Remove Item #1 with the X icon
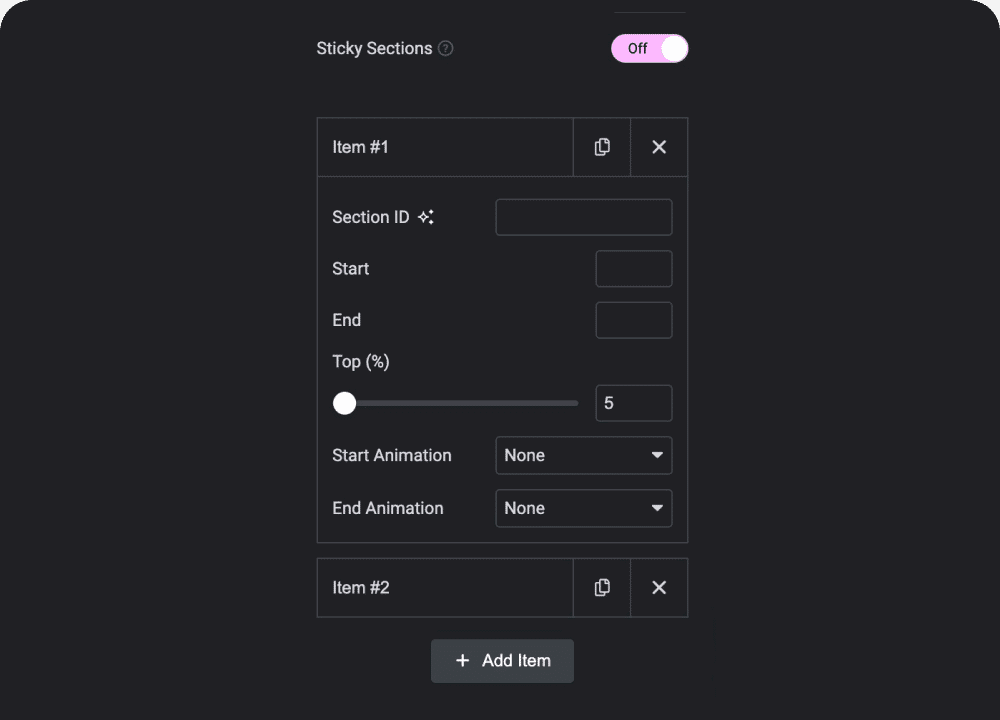 point(659,147)
